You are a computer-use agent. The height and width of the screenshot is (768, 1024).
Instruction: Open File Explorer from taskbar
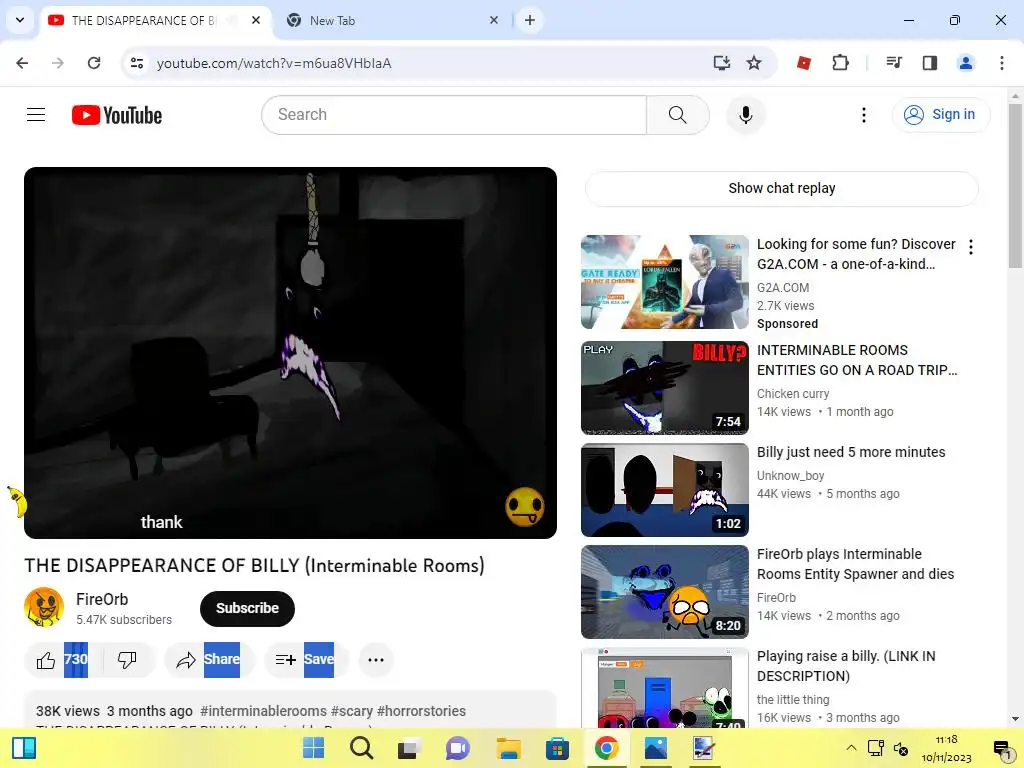pyautogui.click(x=508, y=748)
